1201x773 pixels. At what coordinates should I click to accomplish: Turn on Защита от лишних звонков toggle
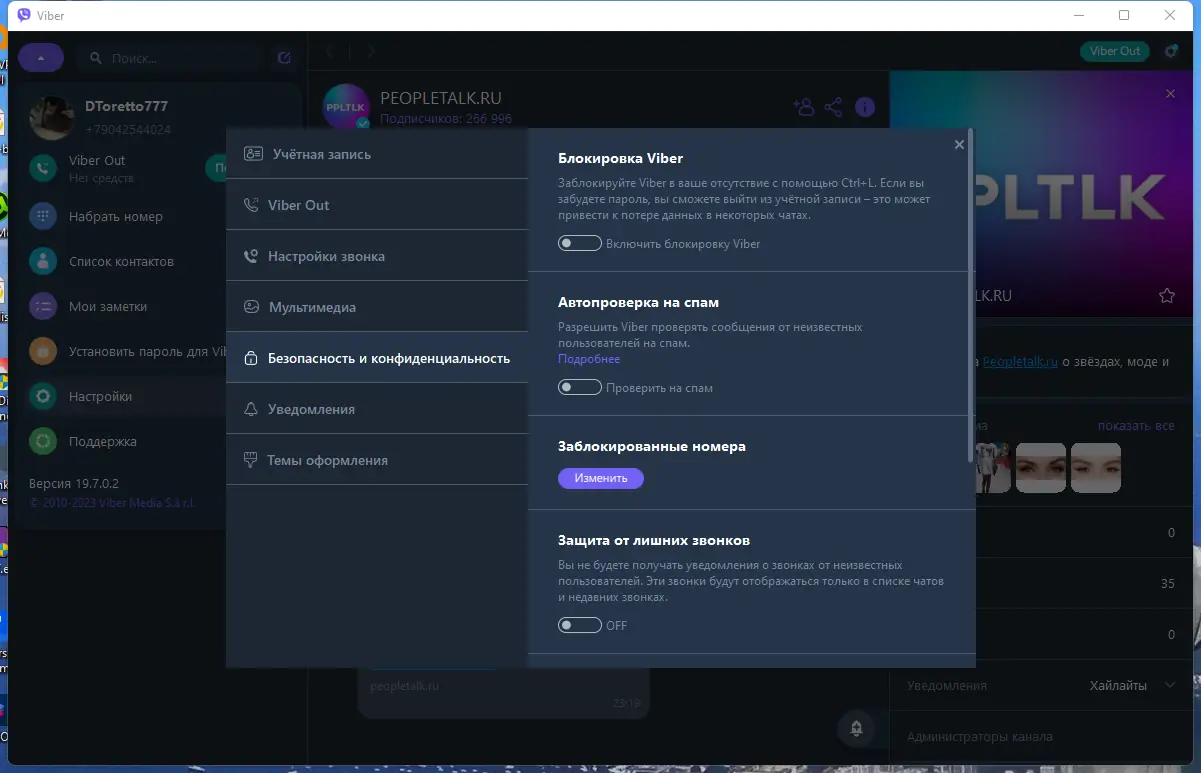coord(579,625)
